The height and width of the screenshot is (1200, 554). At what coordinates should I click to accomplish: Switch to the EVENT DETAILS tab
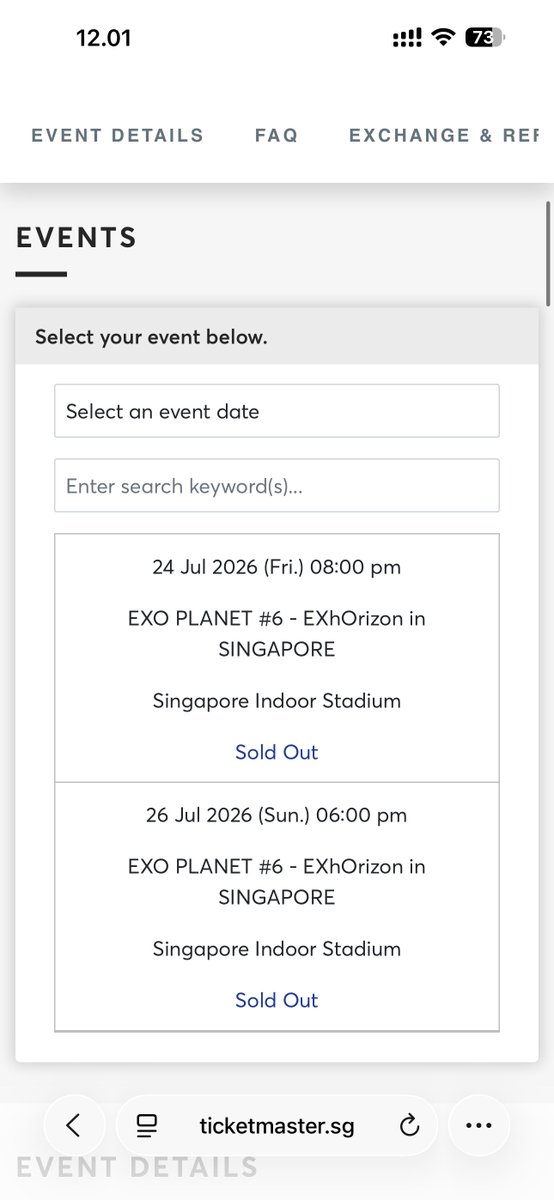(x=117, y=135)
